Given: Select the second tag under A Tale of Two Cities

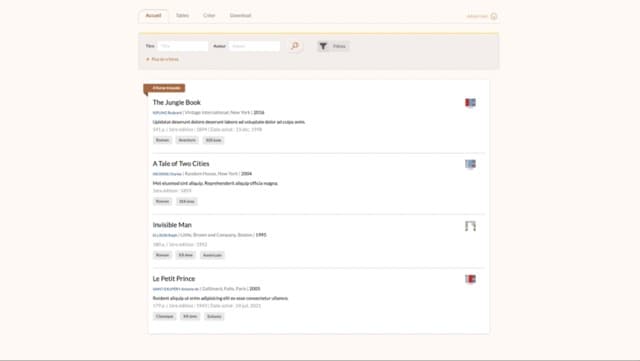Looking at the screenshot, I should (187, 201).
